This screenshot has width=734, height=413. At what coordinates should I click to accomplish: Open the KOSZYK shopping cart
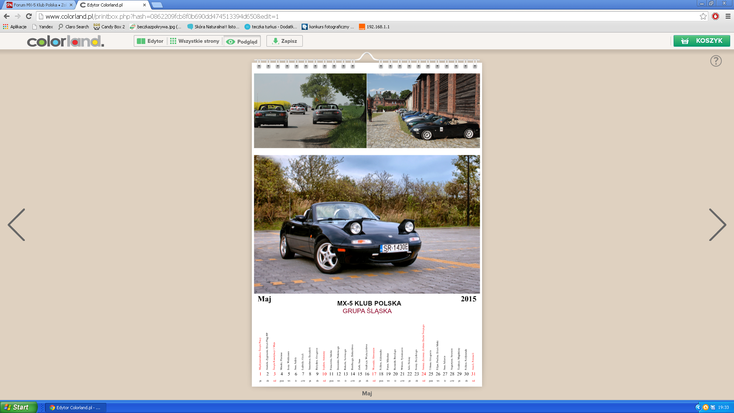pos(702,41)
